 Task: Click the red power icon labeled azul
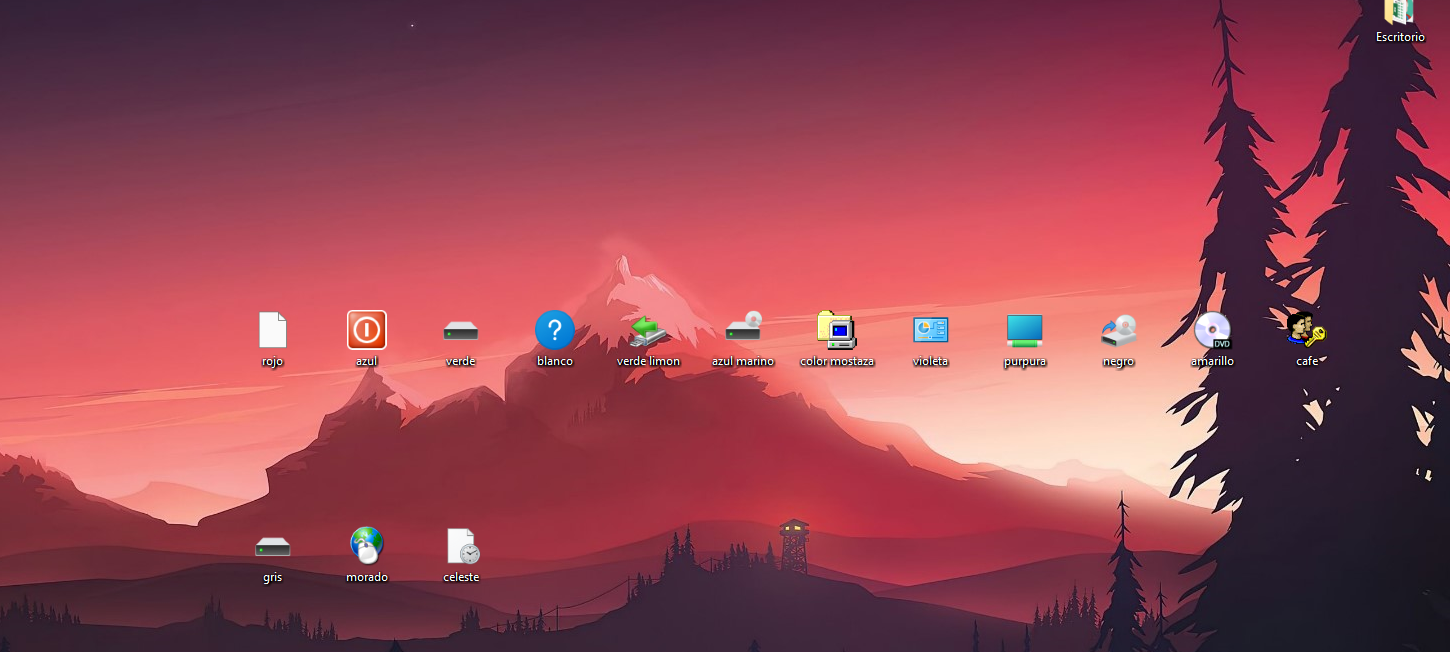coord(367,330)
